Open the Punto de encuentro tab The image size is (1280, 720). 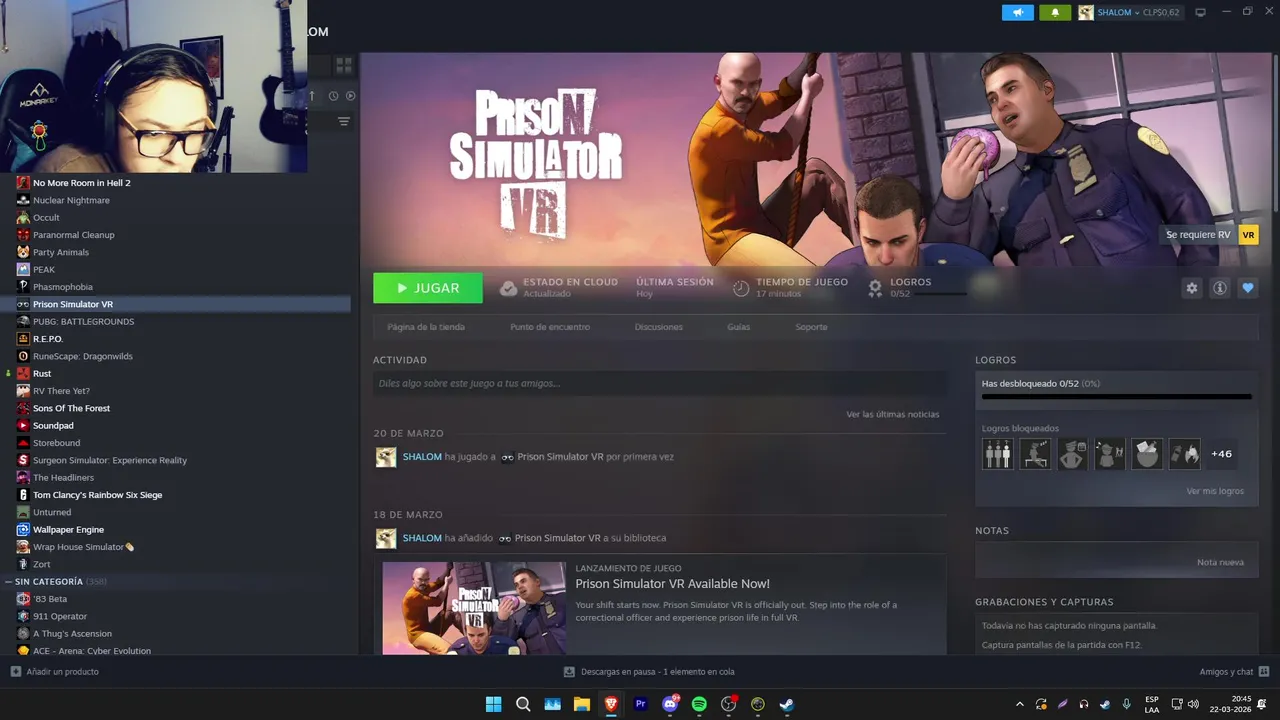(x=550, y=327)
